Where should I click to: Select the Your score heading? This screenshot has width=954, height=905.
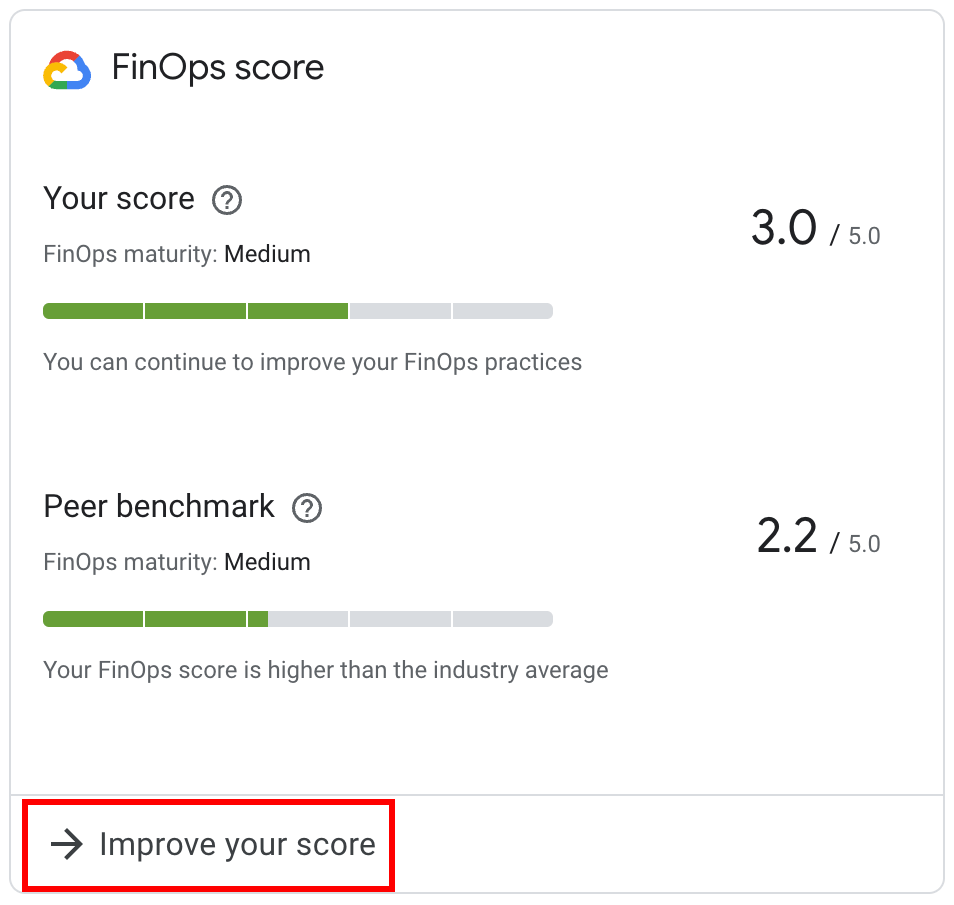click(119, 199)
